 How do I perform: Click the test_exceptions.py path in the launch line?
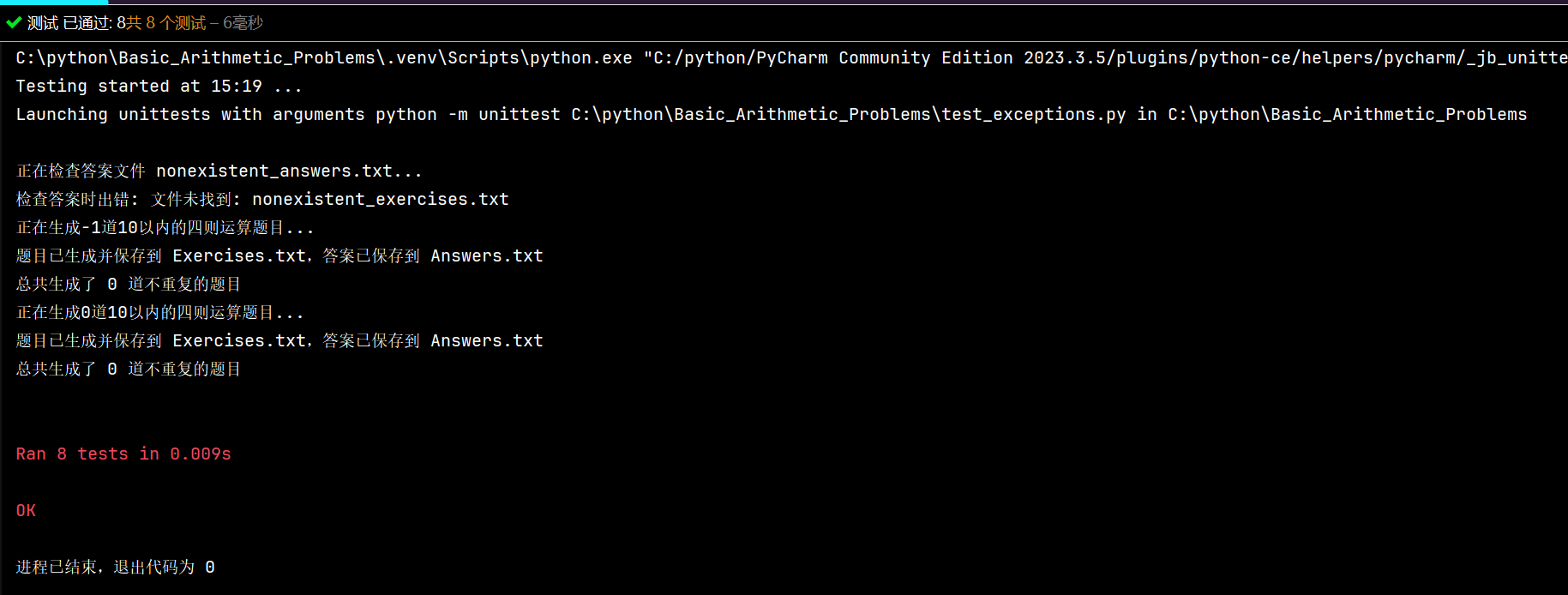(x=849, y=114)
